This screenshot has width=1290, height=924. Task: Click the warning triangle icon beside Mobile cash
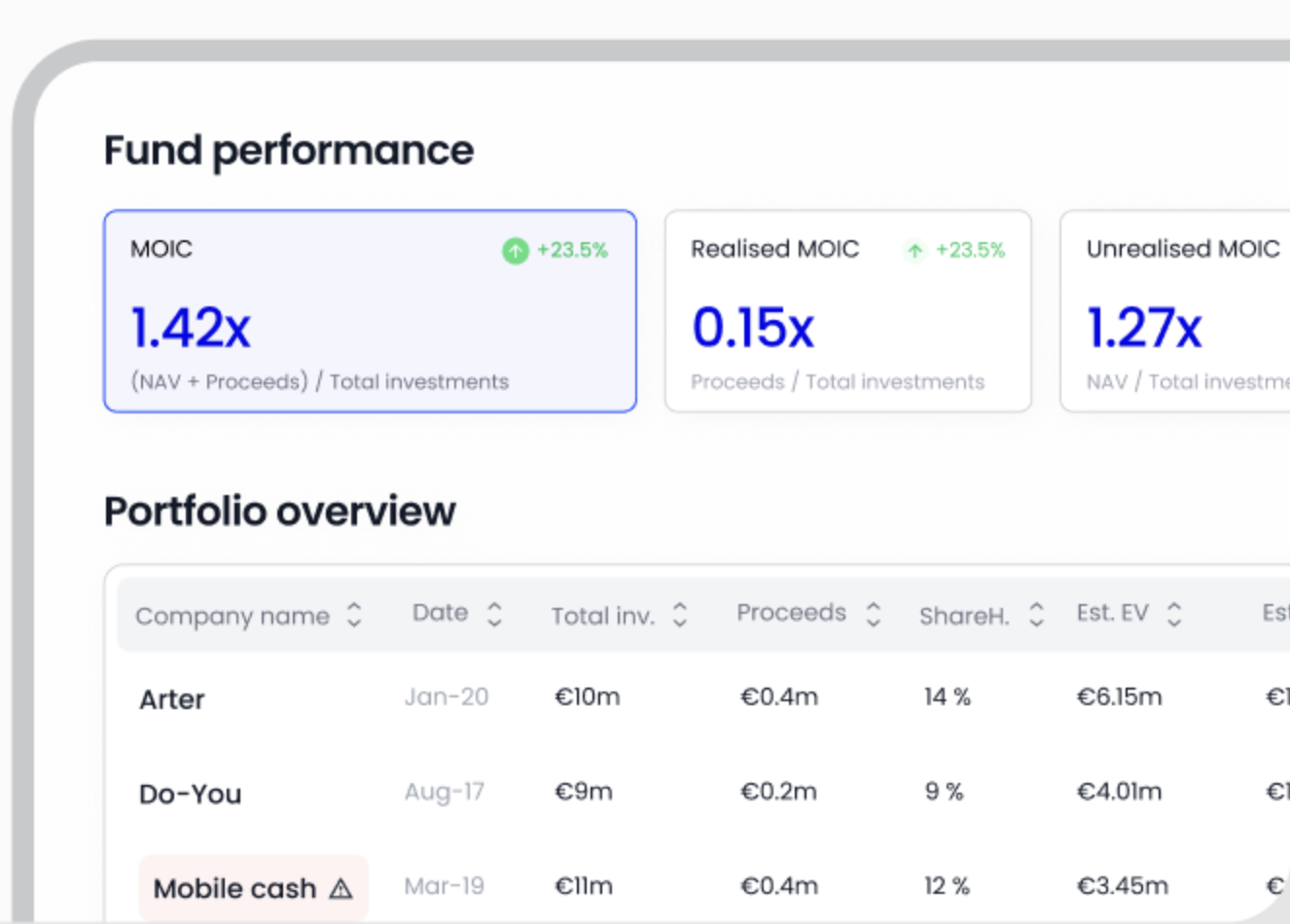(x=340, y=888)
